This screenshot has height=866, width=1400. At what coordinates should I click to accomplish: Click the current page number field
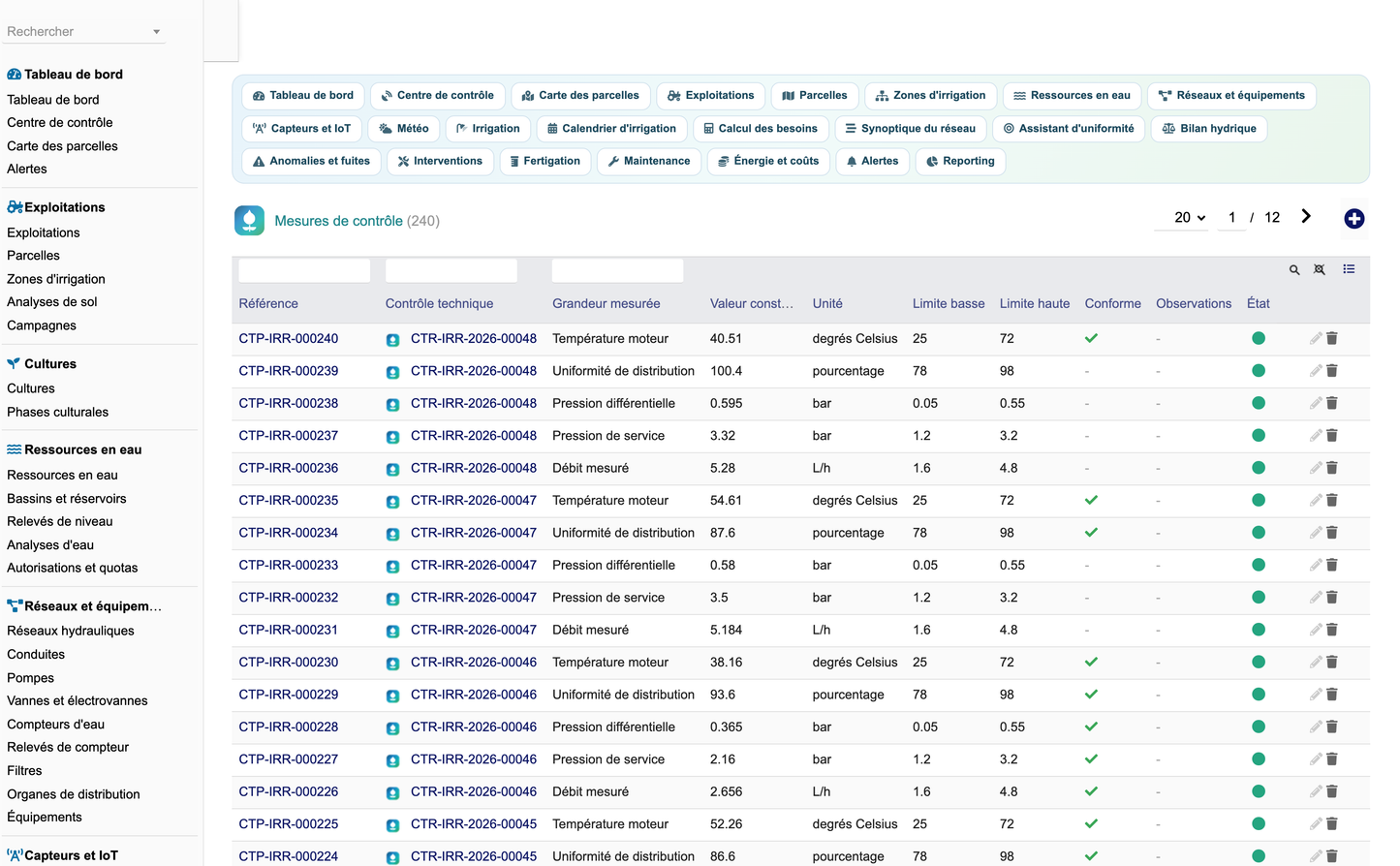click(x=1231, y=217)
